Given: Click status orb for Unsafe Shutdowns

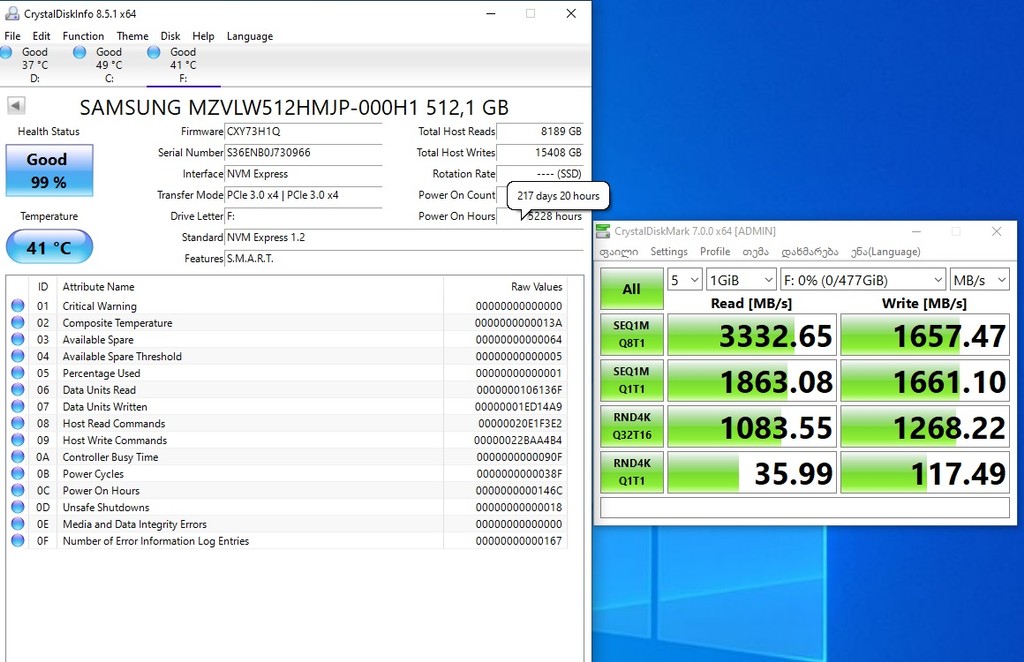Looking at the screenshot, I should coord(18,507).
